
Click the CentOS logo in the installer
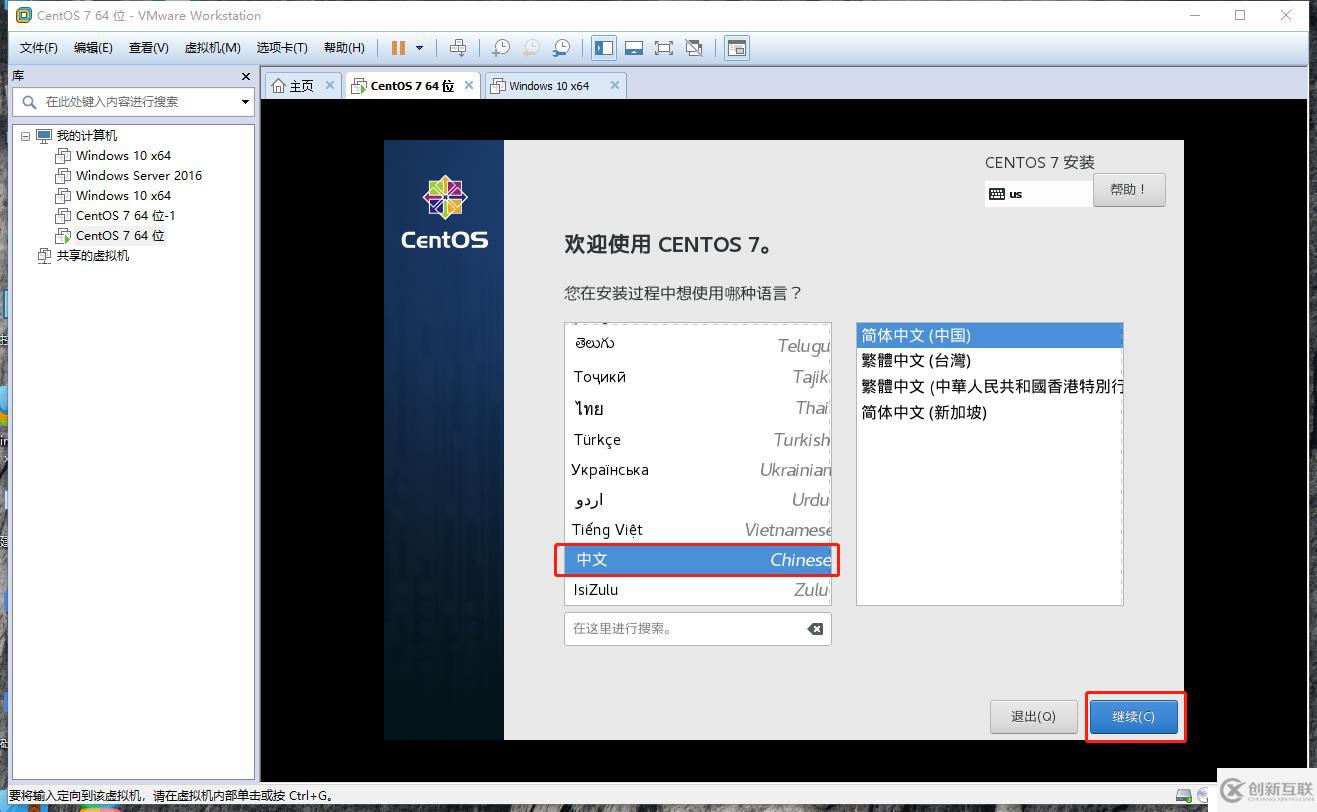[x=444, y=213]
